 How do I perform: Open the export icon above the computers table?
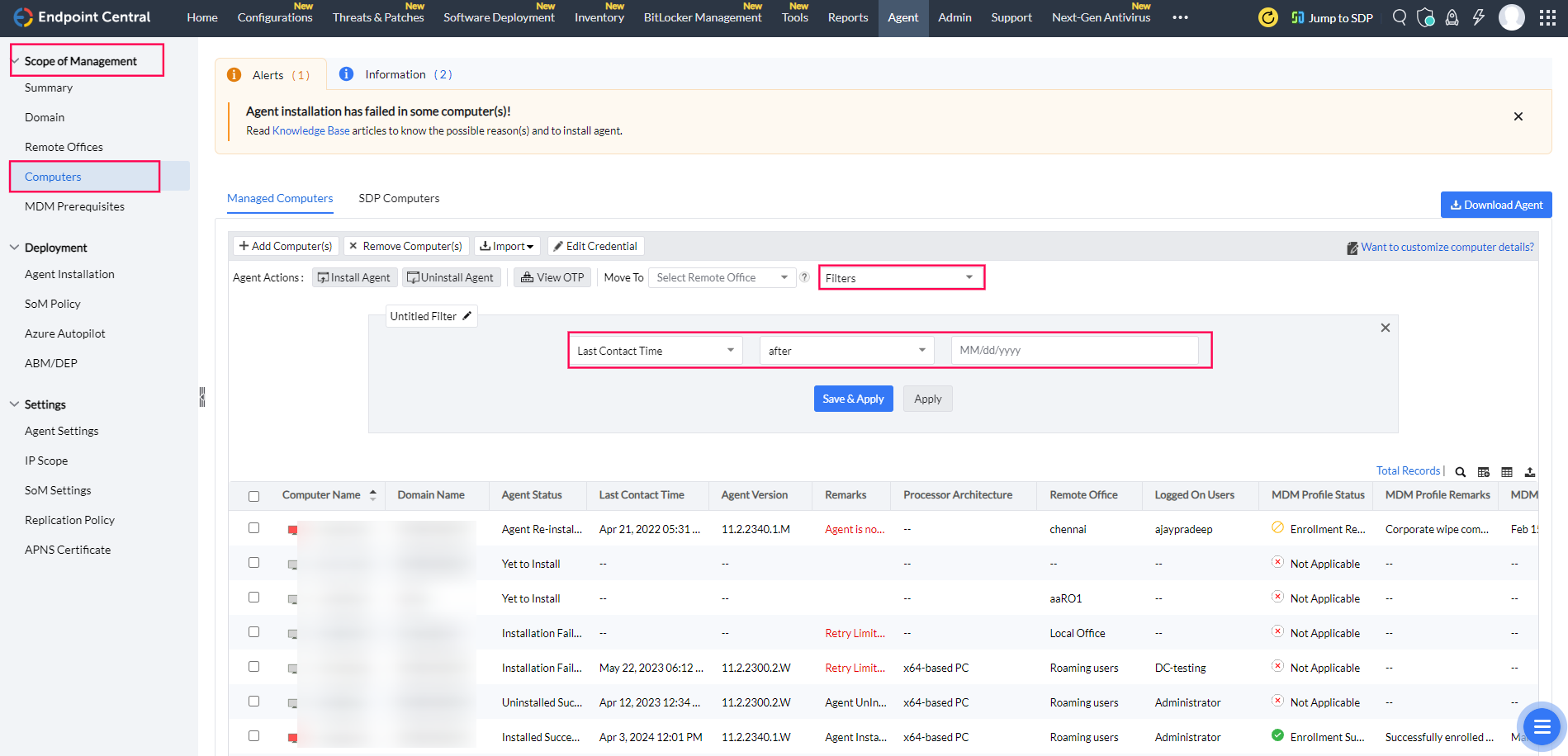click(x=1530, y=471)
